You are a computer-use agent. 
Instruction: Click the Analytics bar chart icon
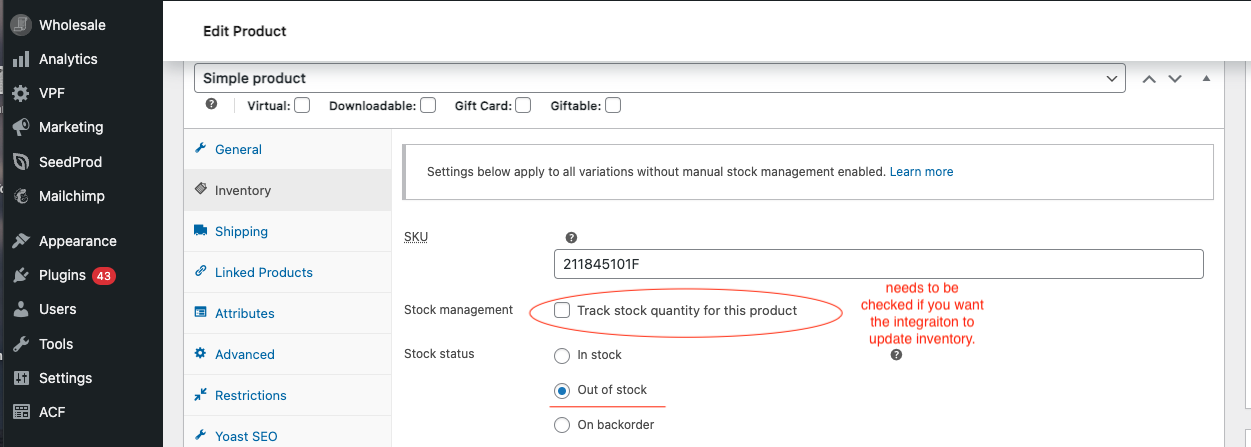[x=21, y=60]
